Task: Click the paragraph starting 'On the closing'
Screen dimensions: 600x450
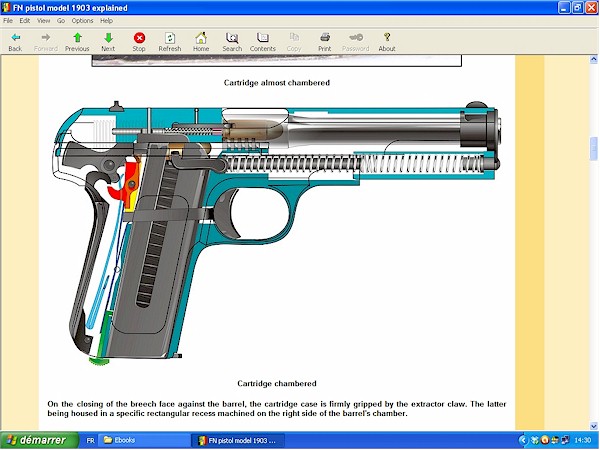Action: [277, 409]
